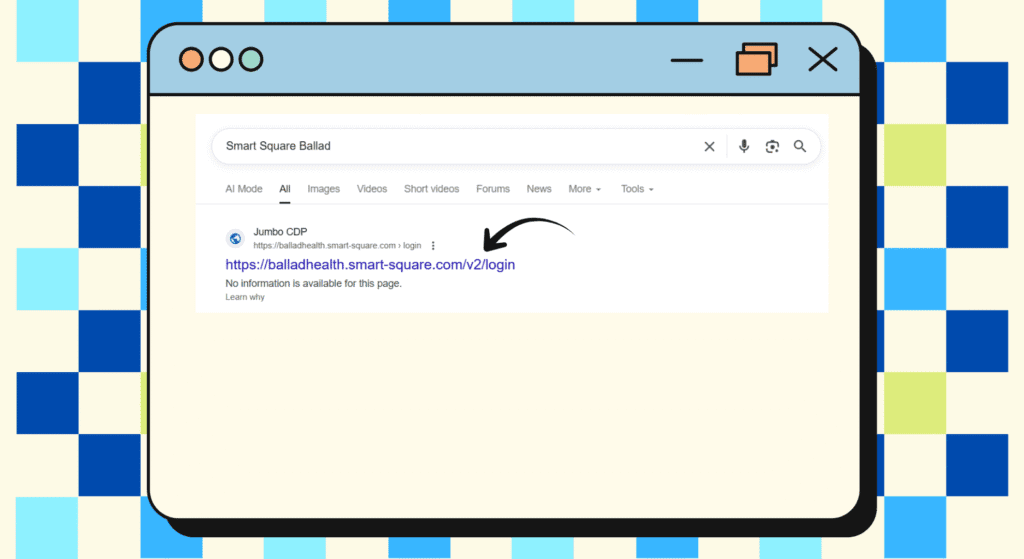This screenshot has width=1024, height=559.
Task: View the News tab
Action: click(539, 189)
